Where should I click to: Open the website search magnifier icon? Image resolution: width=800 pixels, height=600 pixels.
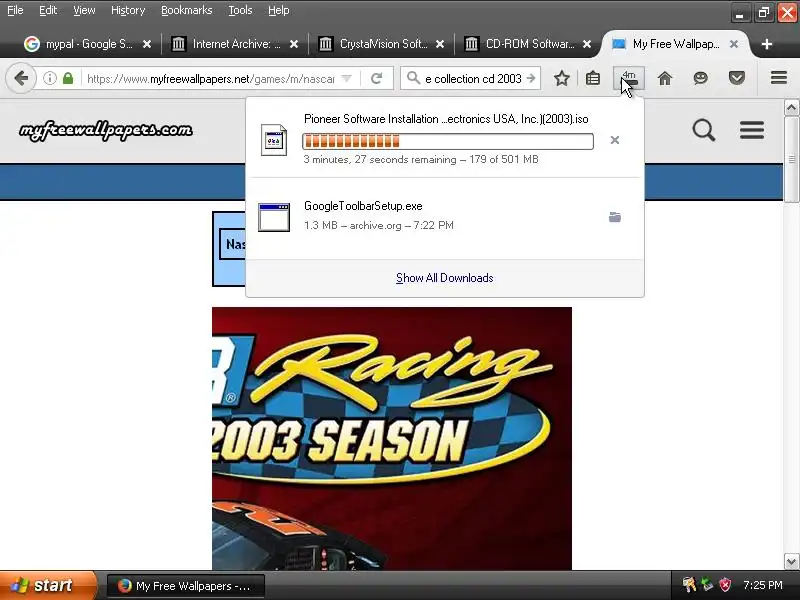(x=704, y=130)
